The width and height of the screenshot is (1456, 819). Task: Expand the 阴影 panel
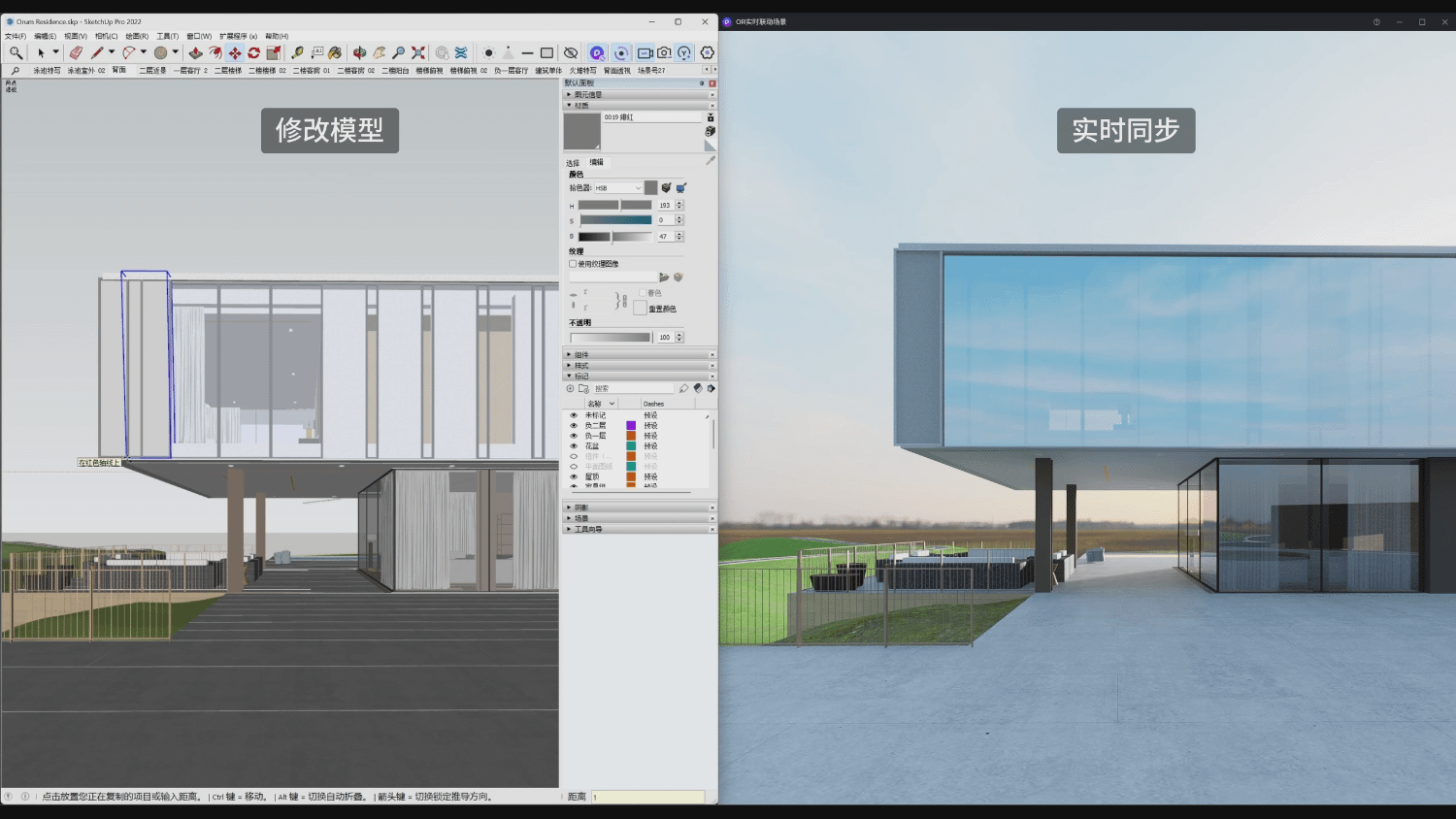pyautogui.click(x=580, y=508)
